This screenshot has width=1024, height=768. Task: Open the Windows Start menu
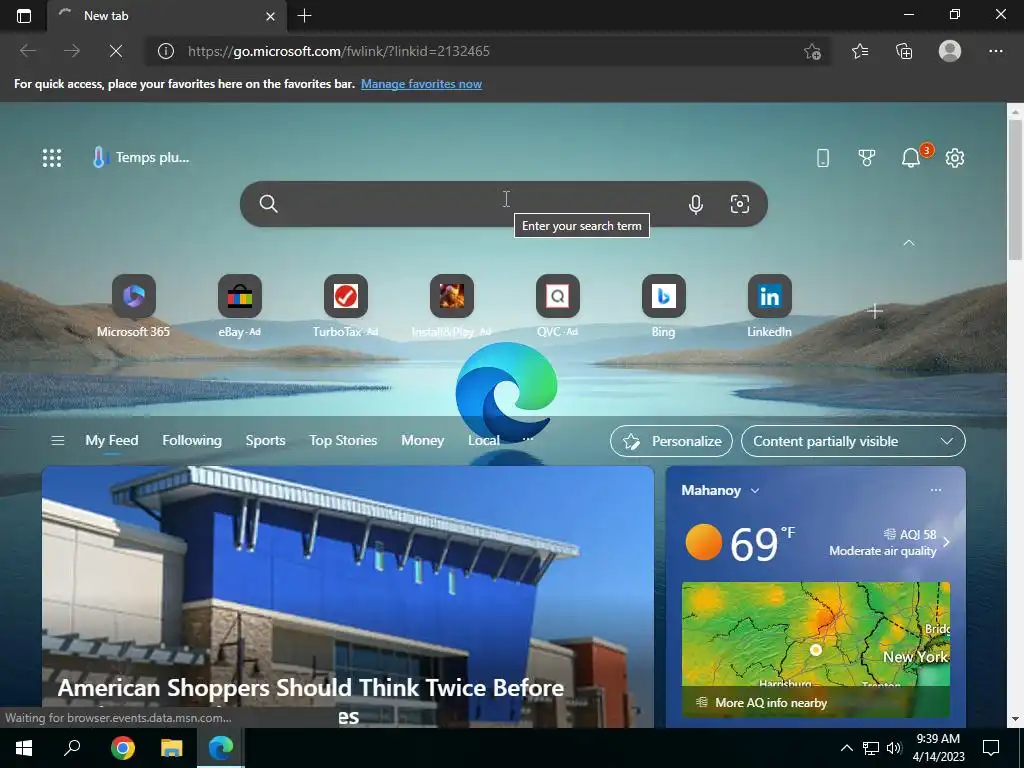(24, 748)
